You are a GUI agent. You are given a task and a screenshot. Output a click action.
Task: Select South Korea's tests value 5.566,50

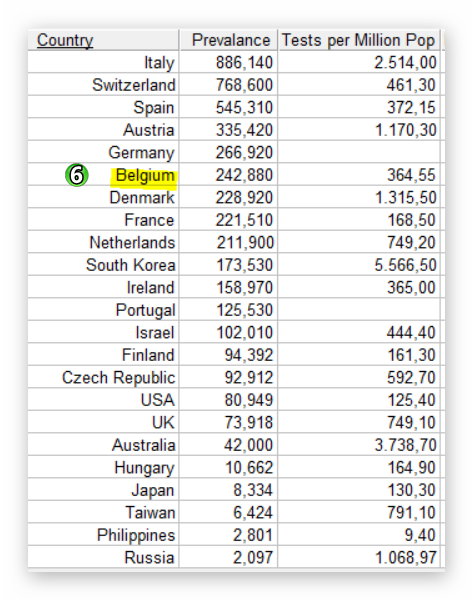coord(359,265)
